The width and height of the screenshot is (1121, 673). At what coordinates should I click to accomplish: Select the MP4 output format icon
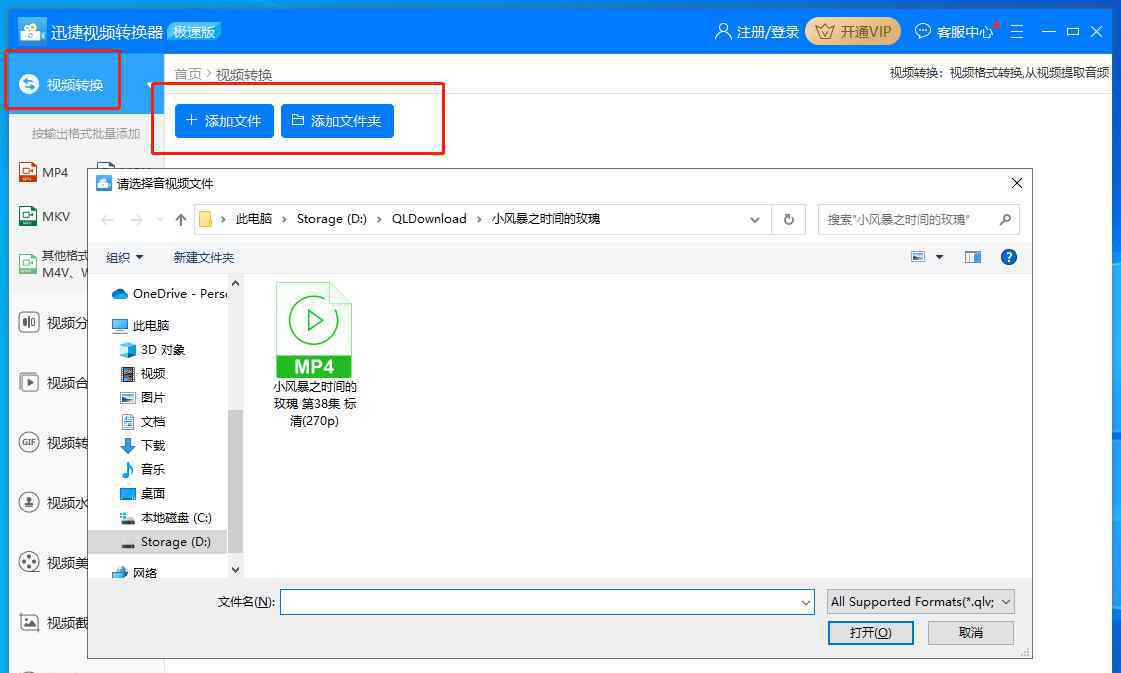tap(28, 172)
